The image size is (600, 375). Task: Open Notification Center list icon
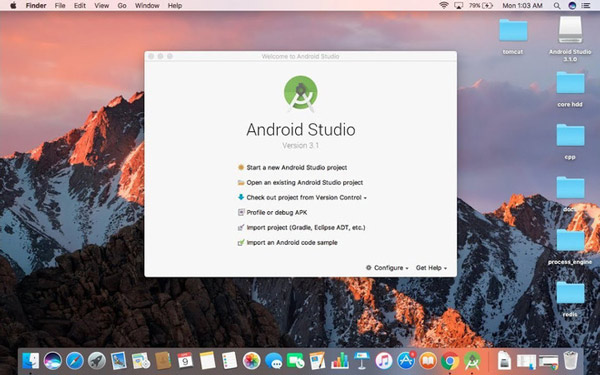click(x=586, y=5)
